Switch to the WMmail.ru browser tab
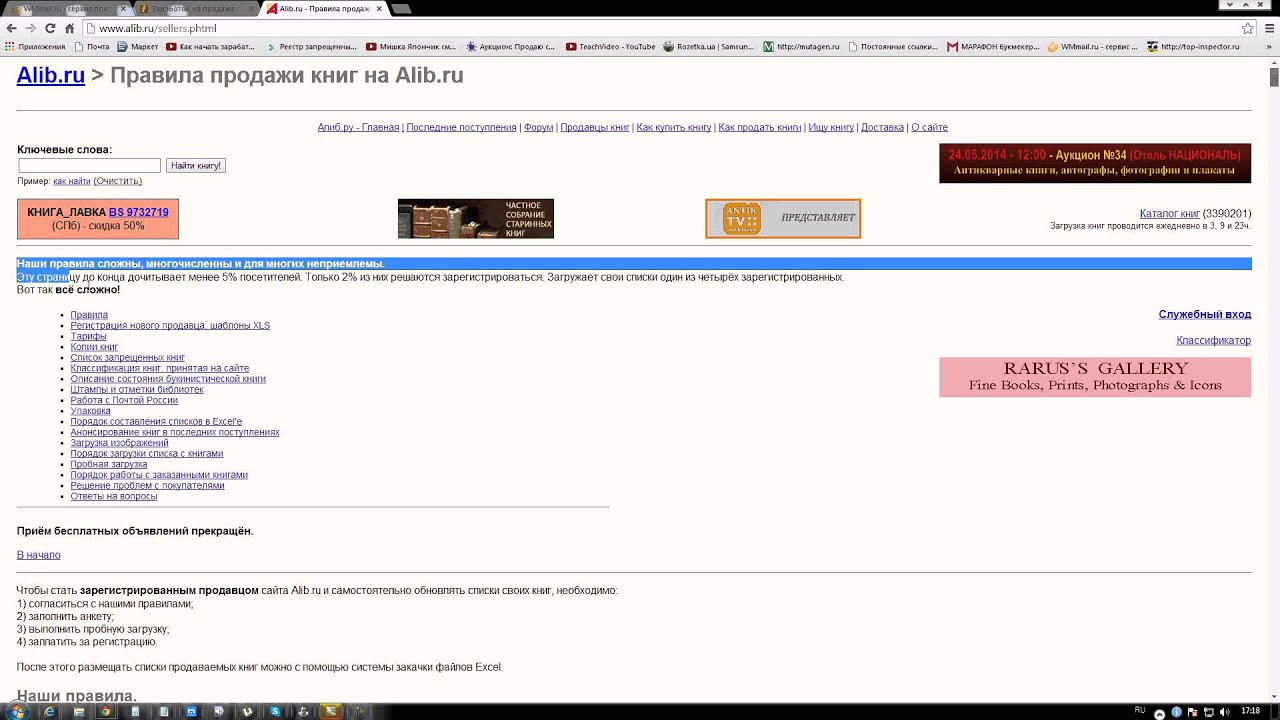The image size is (1280, 720). pos(68,8)
